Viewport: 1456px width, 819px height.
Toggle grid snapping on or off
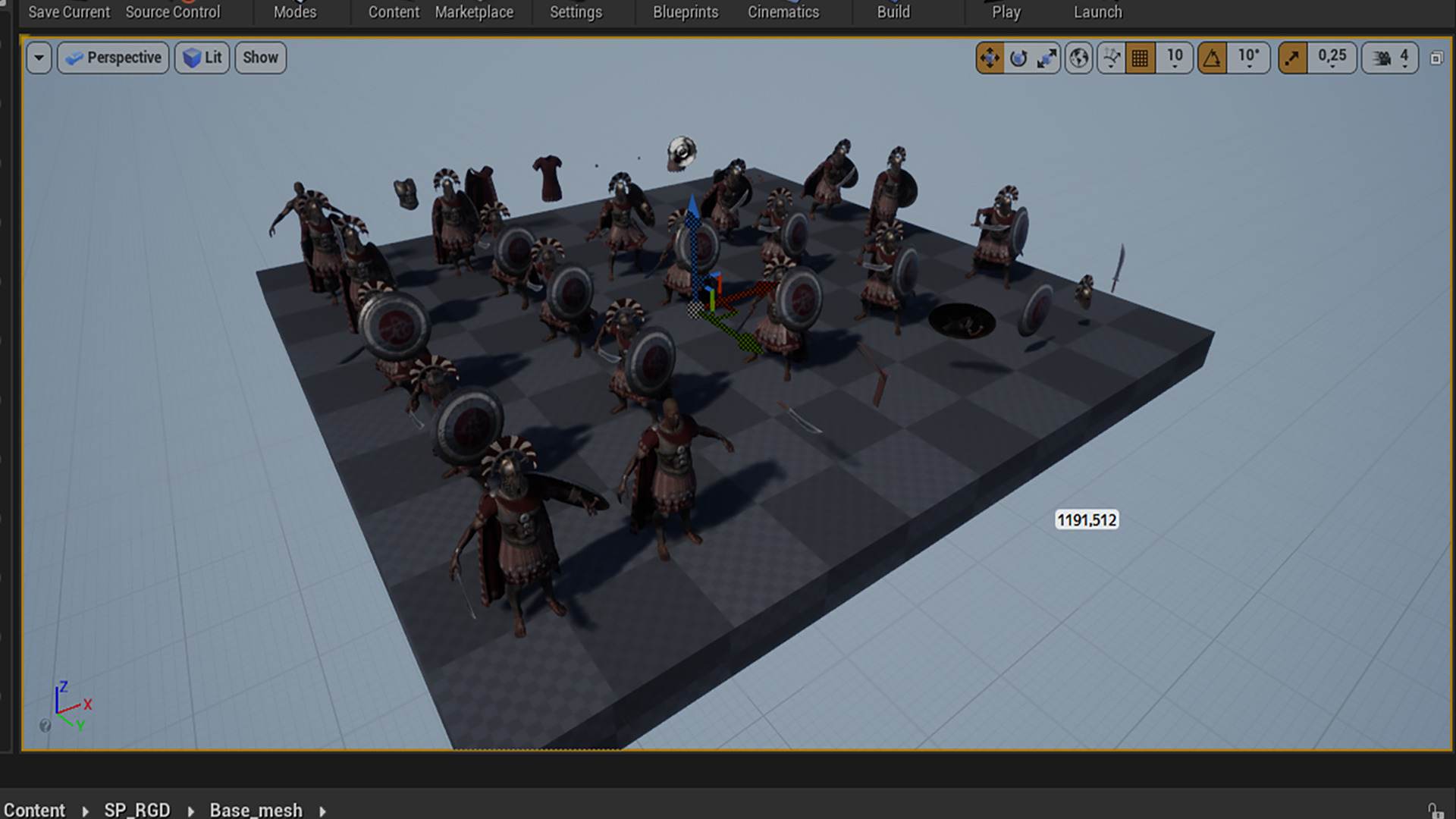pyautogui.click(x=1140, y=58)
